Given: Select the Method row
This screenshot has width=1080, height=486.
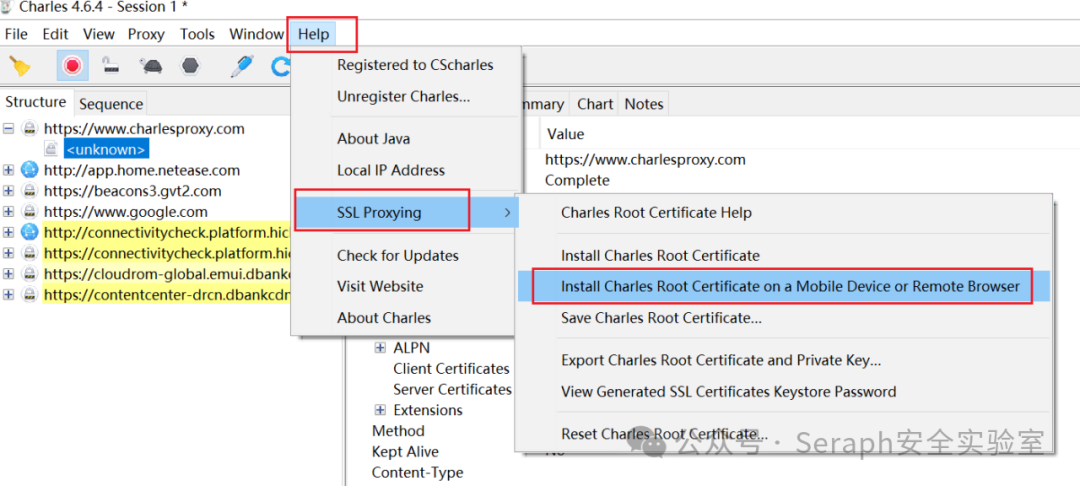Looking at the screenshot, I should [398, 431].
